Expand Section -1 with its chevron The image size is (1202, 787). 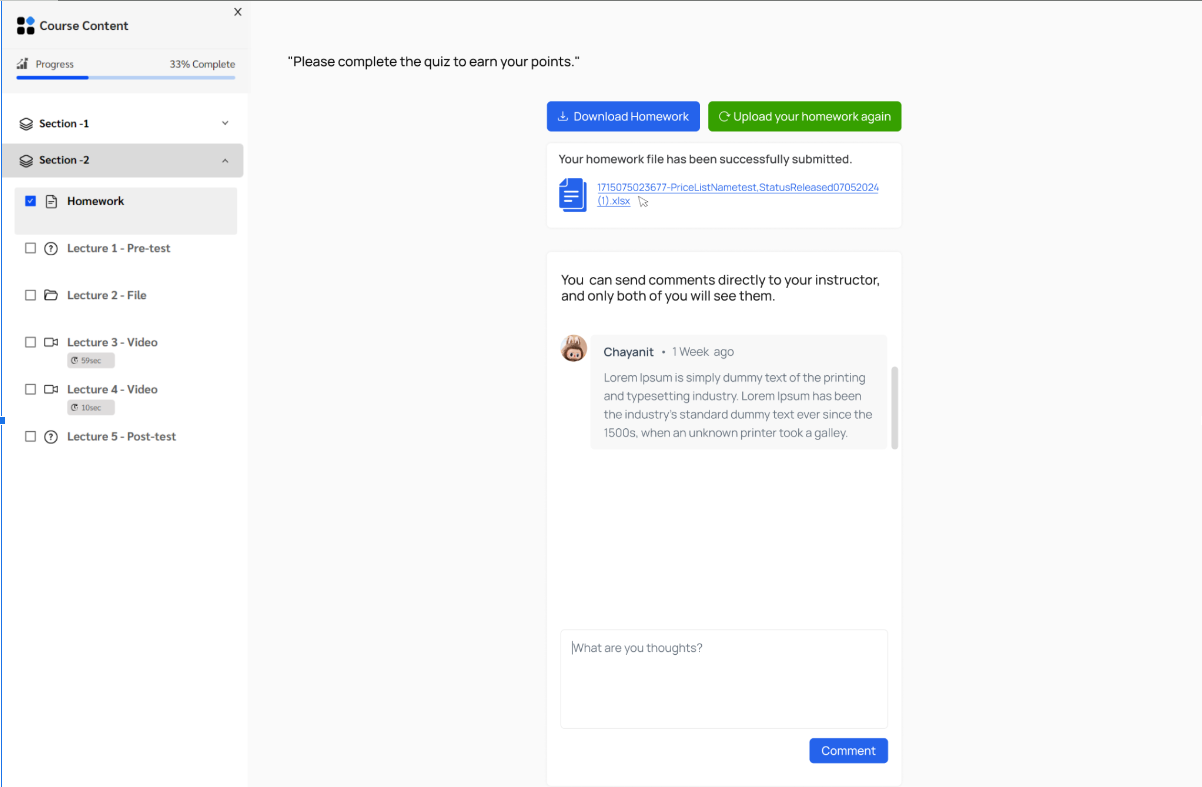click(225, 123)
